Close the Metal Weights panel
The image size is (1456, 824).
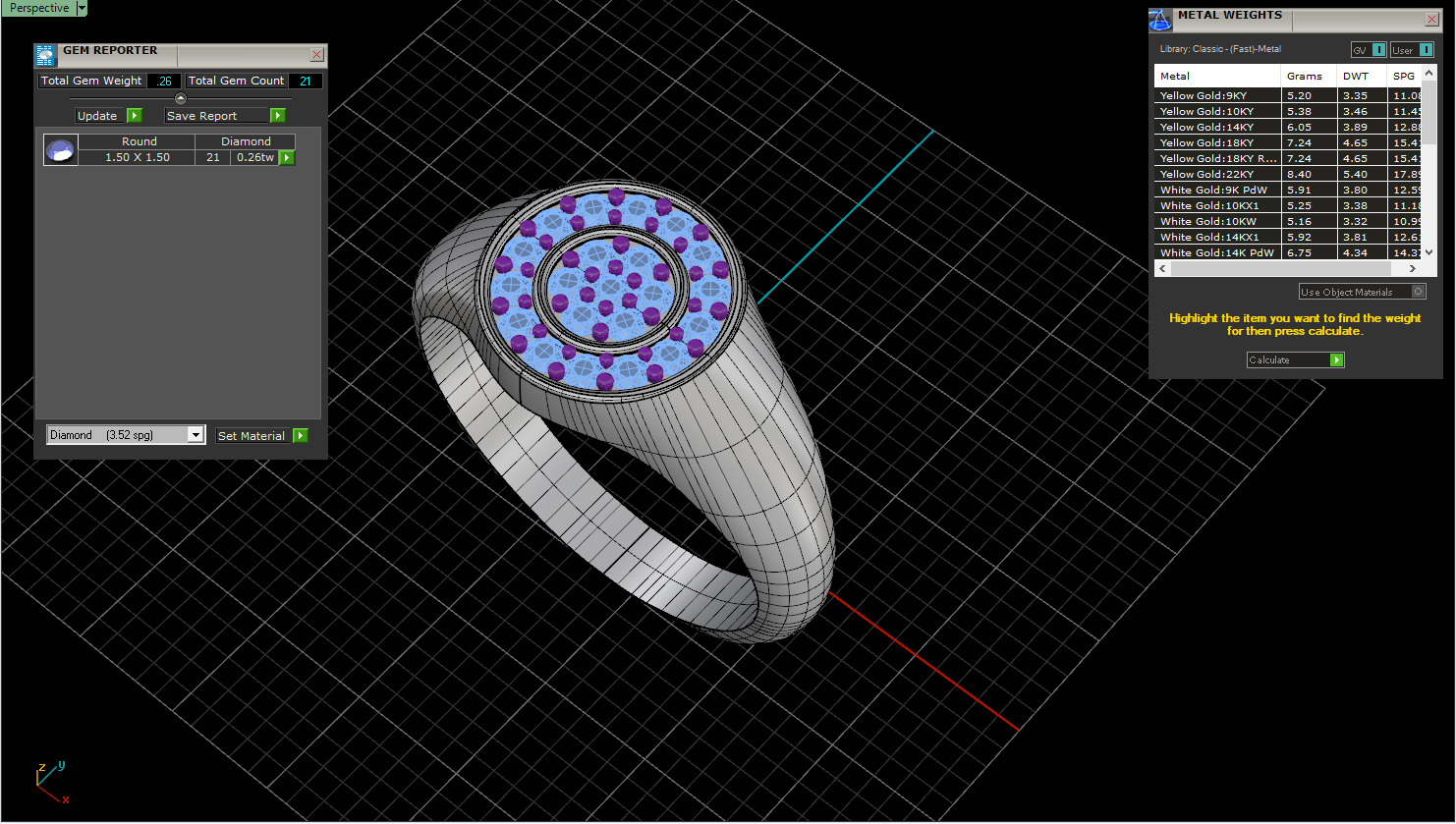tap(1432, 20)
